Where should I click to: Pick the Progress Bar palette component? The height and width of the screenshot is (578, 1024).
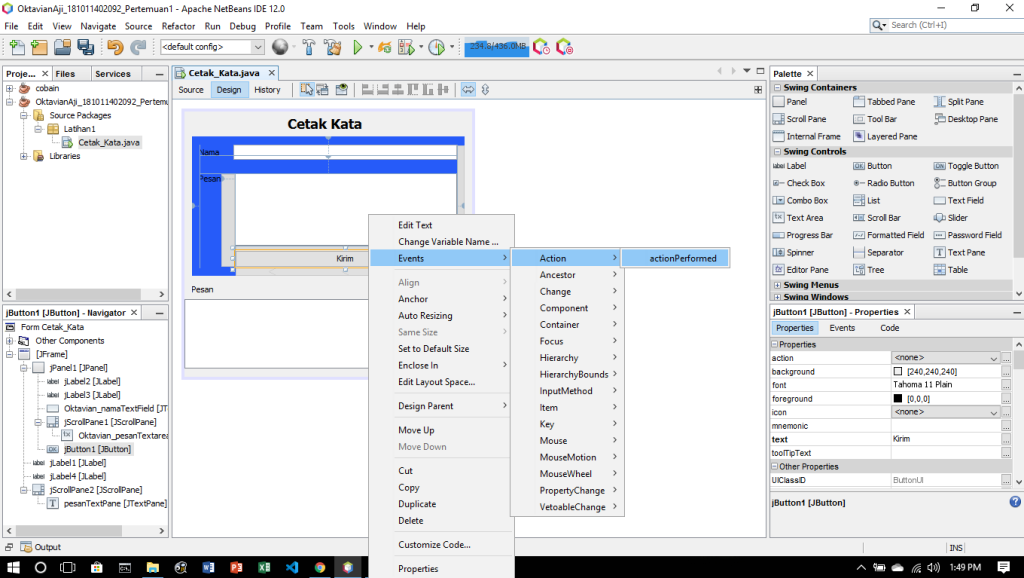[803, 235]
